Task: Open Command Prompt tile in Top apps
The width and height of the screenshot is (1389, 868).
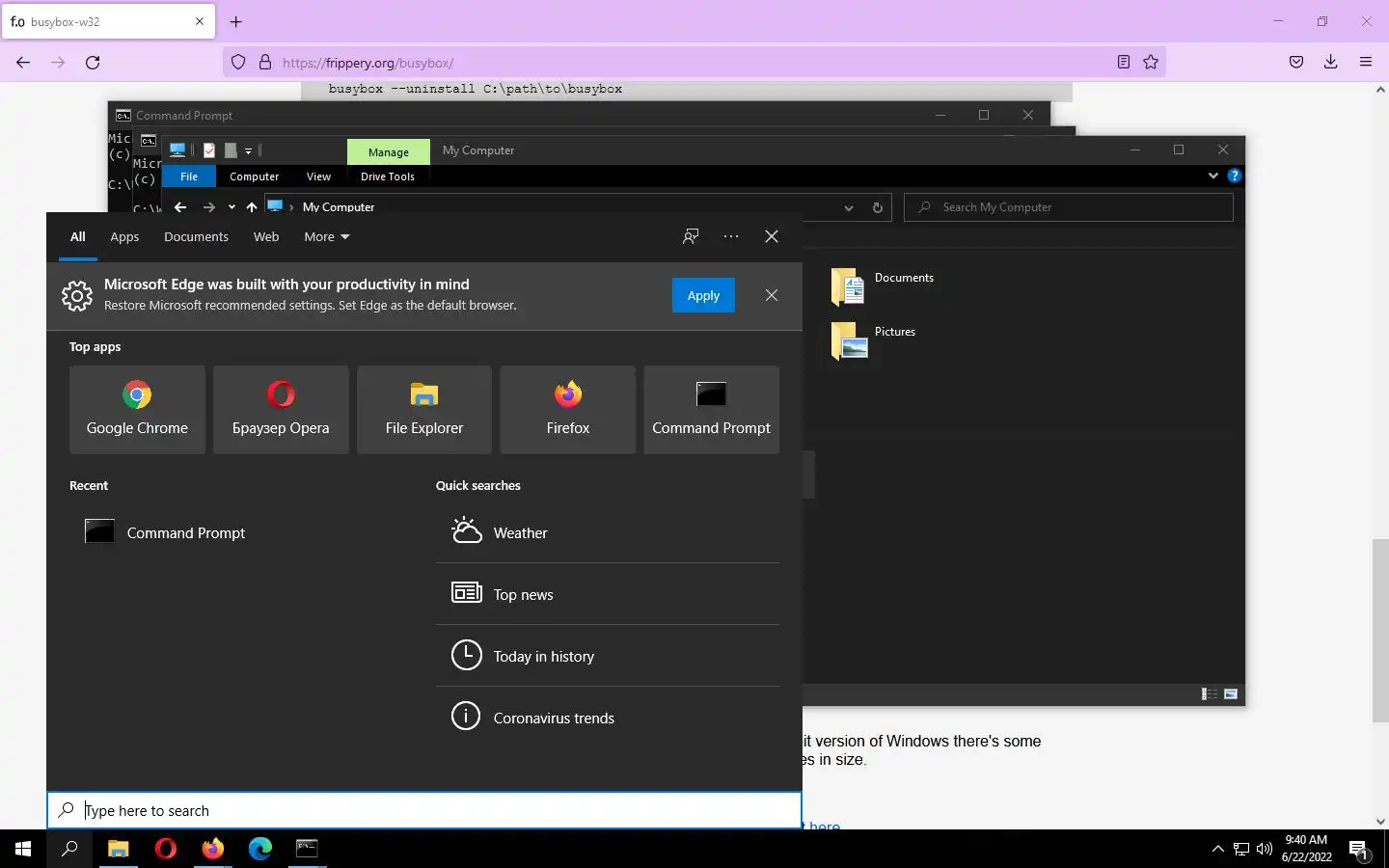Action: click(711, 409)
